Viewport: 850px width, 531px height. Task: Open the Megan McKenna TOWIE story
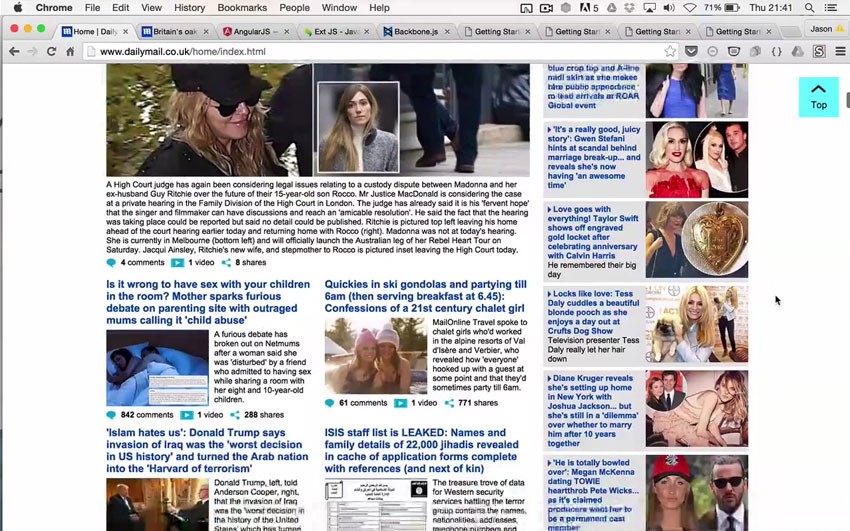593,495
